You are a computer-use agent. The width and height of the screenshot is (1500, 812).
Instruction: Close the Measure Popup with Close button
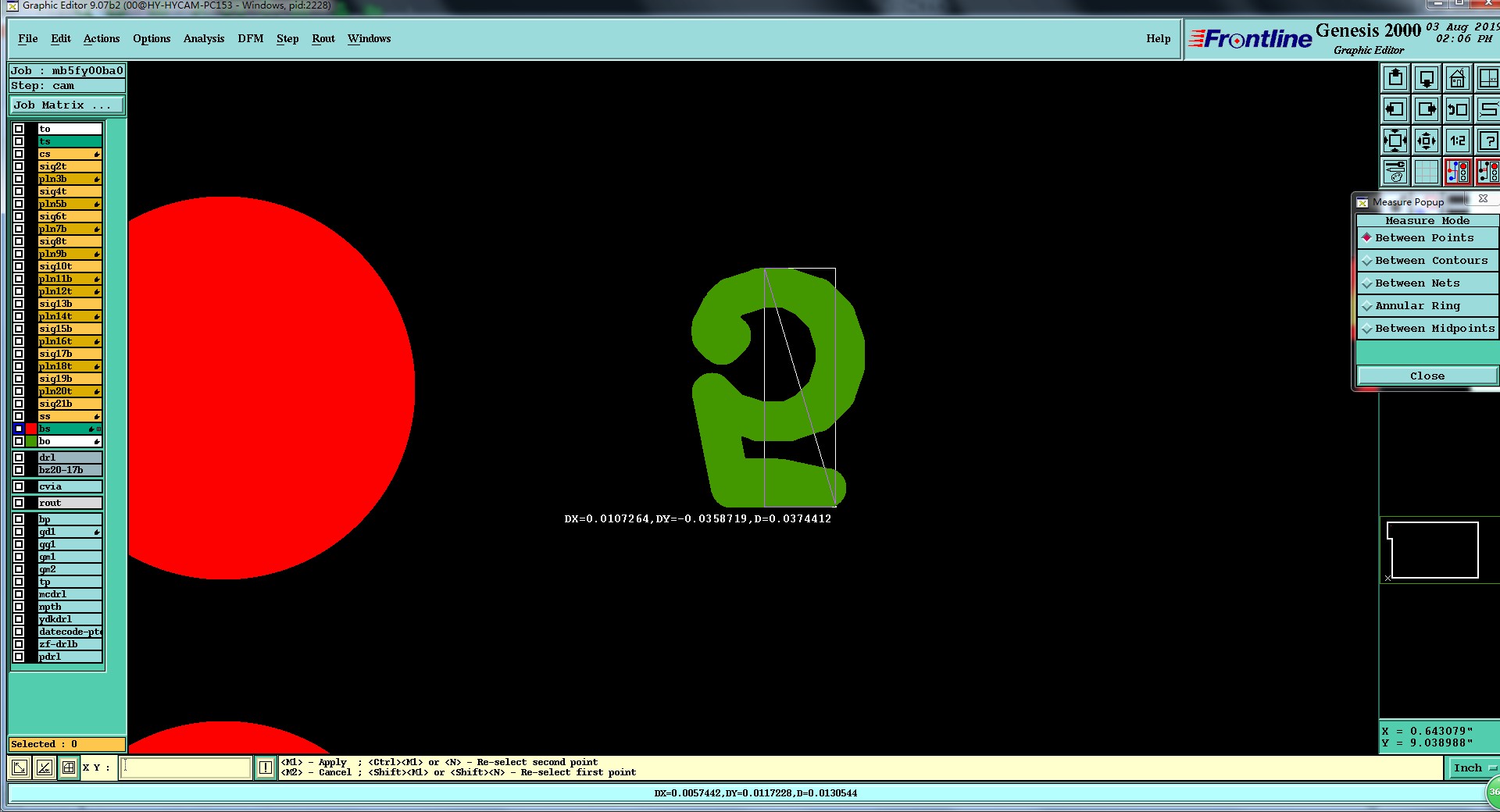tap(1427, 376)
